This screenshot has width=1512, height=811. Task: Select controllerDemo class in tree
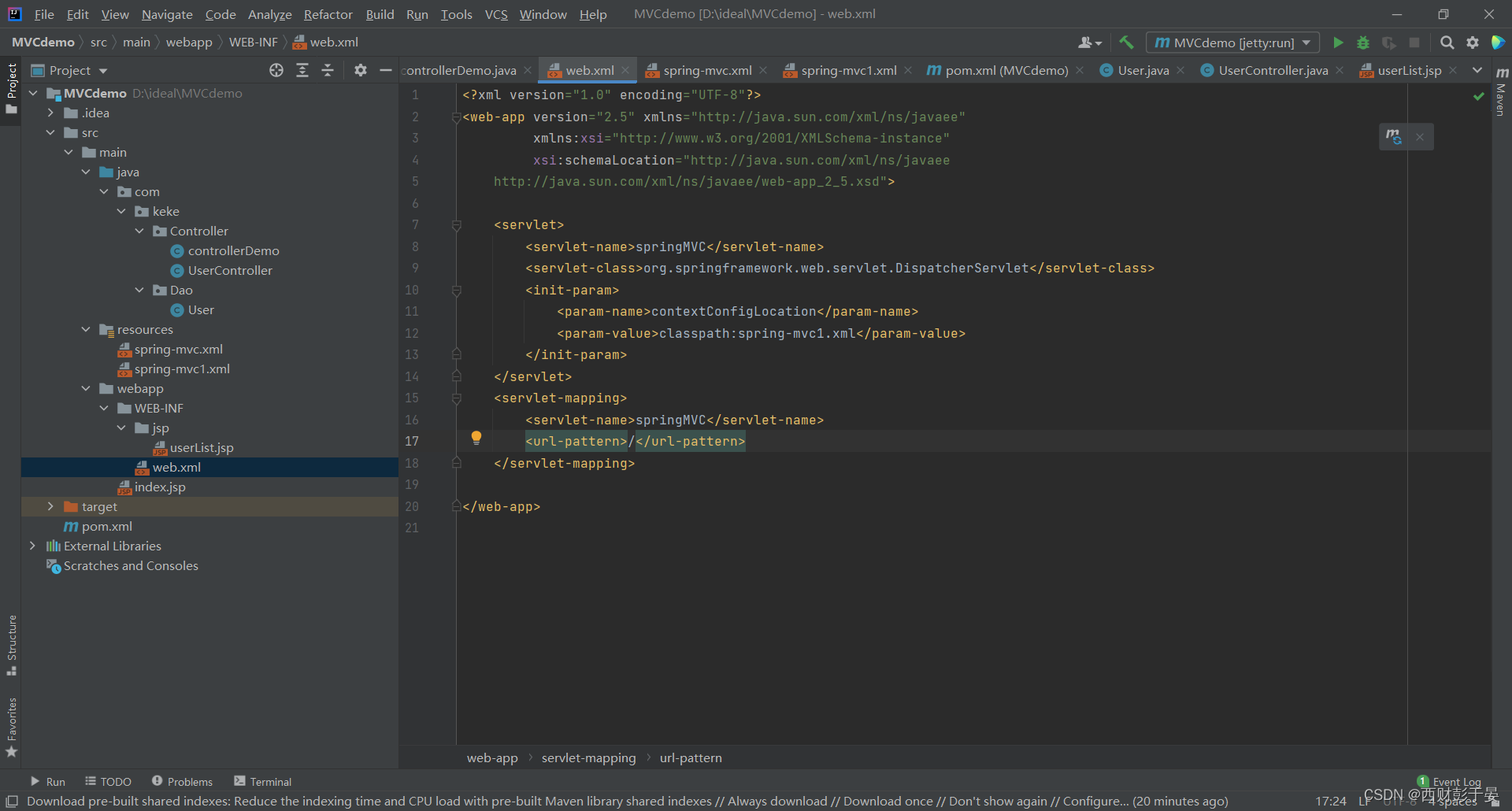coord(233,250)
